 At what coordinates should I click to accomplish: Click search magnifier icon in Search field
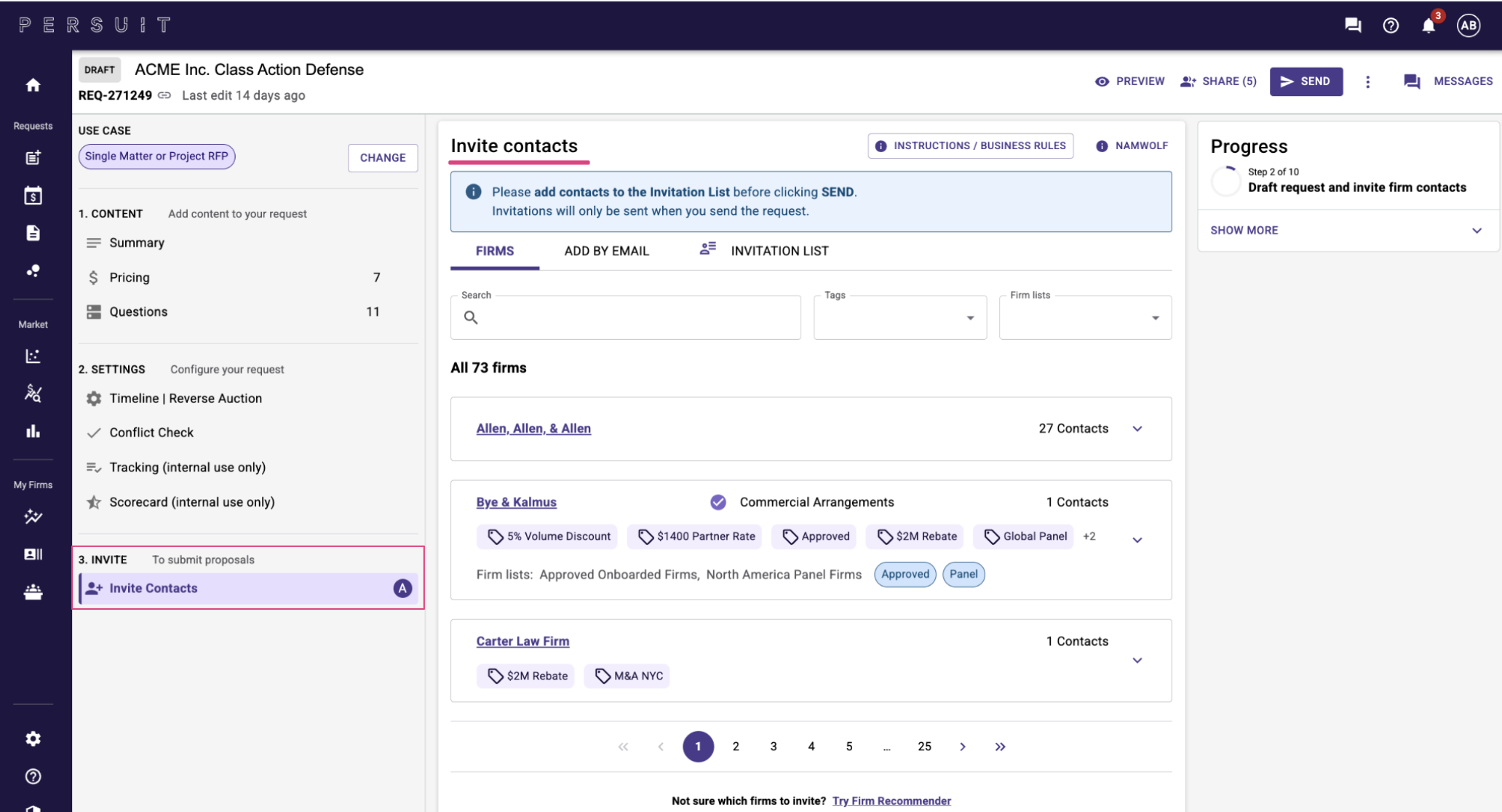[471, 317]
